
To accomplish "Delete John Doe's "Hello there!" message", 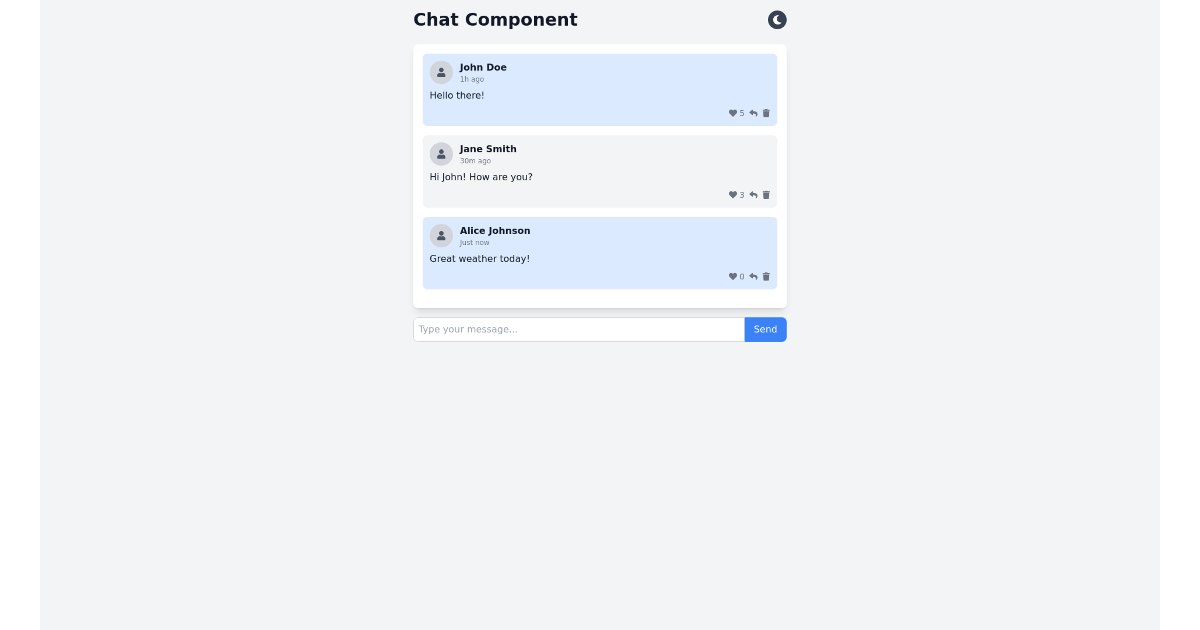I will 766,113.
